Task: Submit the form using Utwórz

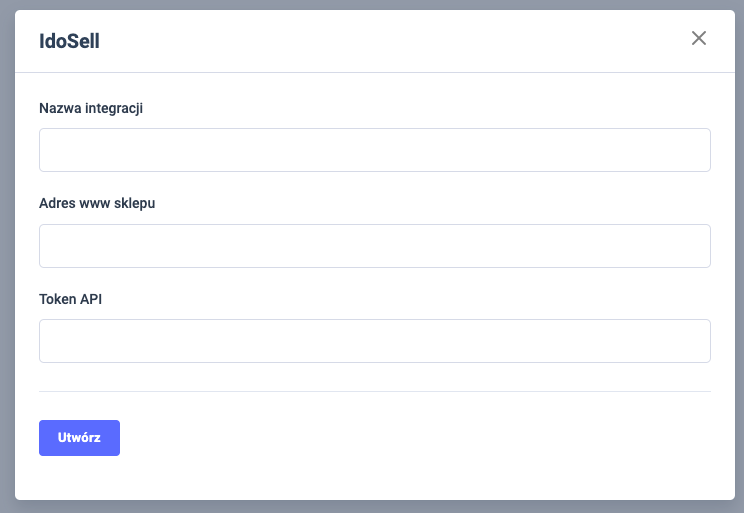Action: click(79, 438)
